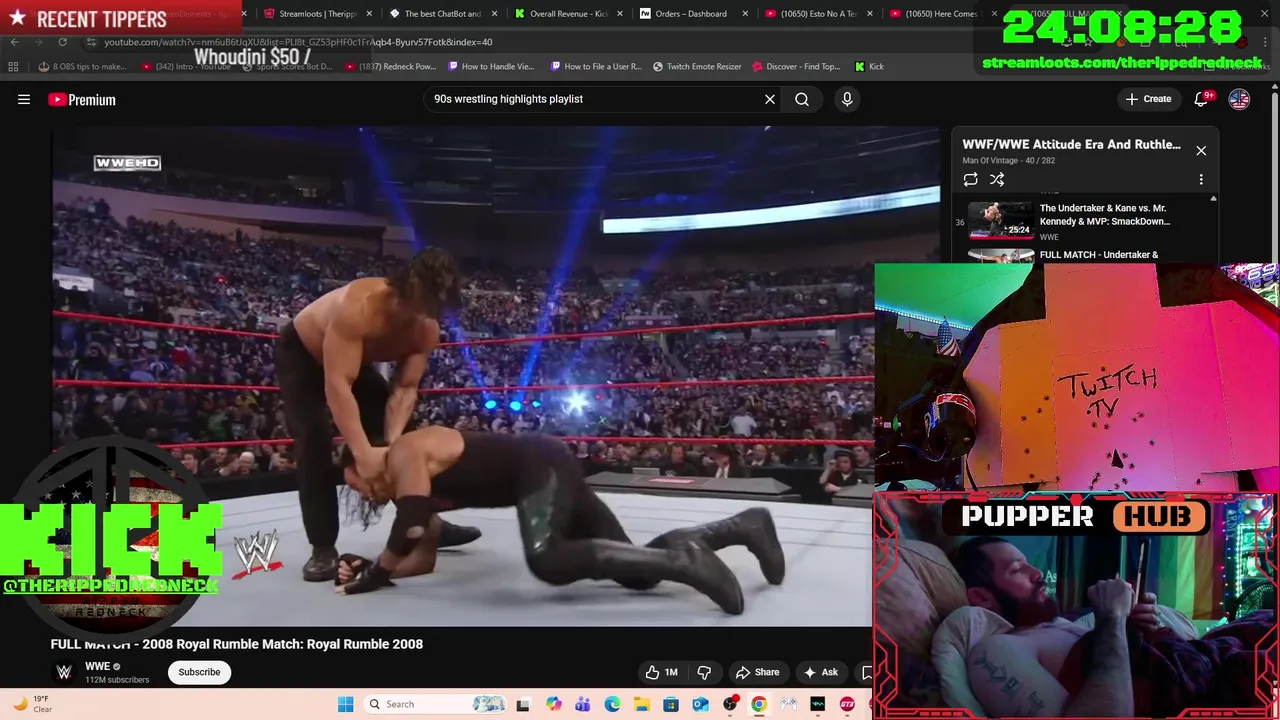Open 8 OBS tips bookmark

82,67
